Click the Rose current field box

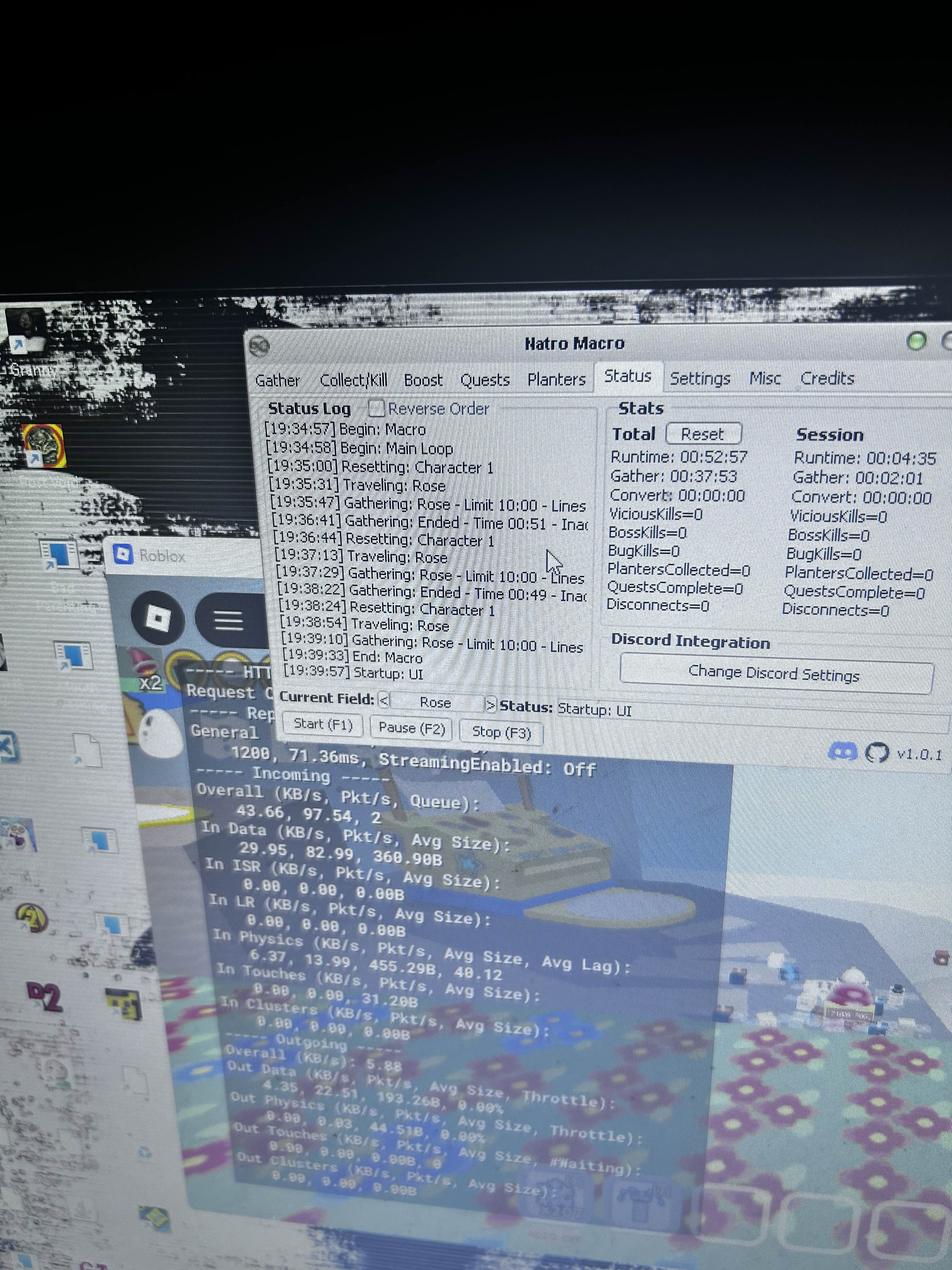435,702
